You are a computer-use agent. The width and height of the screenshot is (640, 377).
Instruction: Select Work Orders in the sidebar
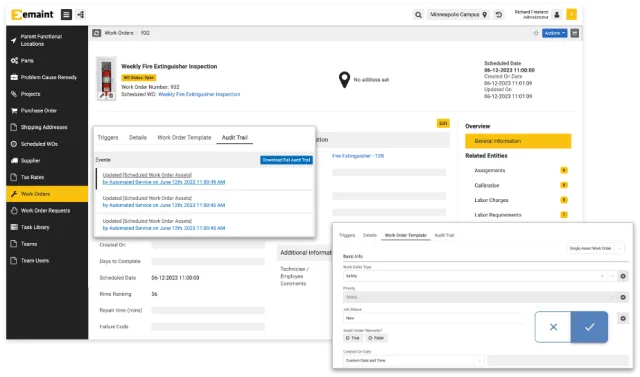click(x=47, y=194)
